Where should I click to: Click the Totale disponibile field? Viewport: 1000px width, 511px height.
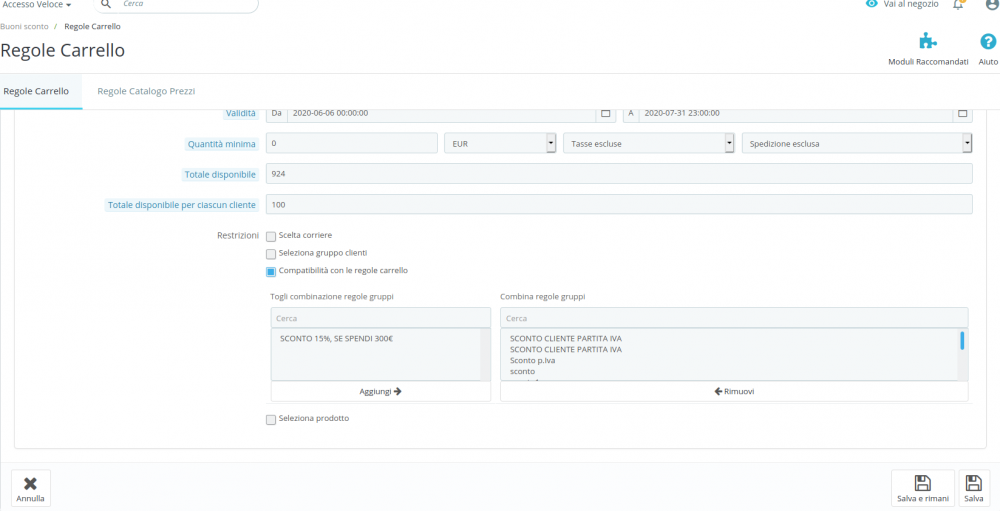pyautogui.click(x=619, y=174)
